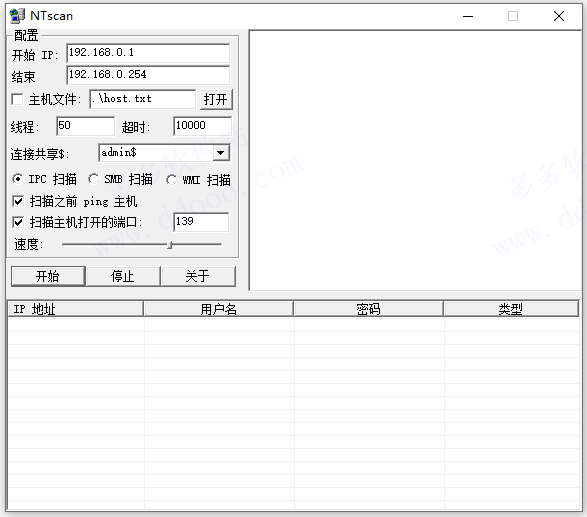
Task: Click the 密码 column header
Action: (x=368, y=309)
